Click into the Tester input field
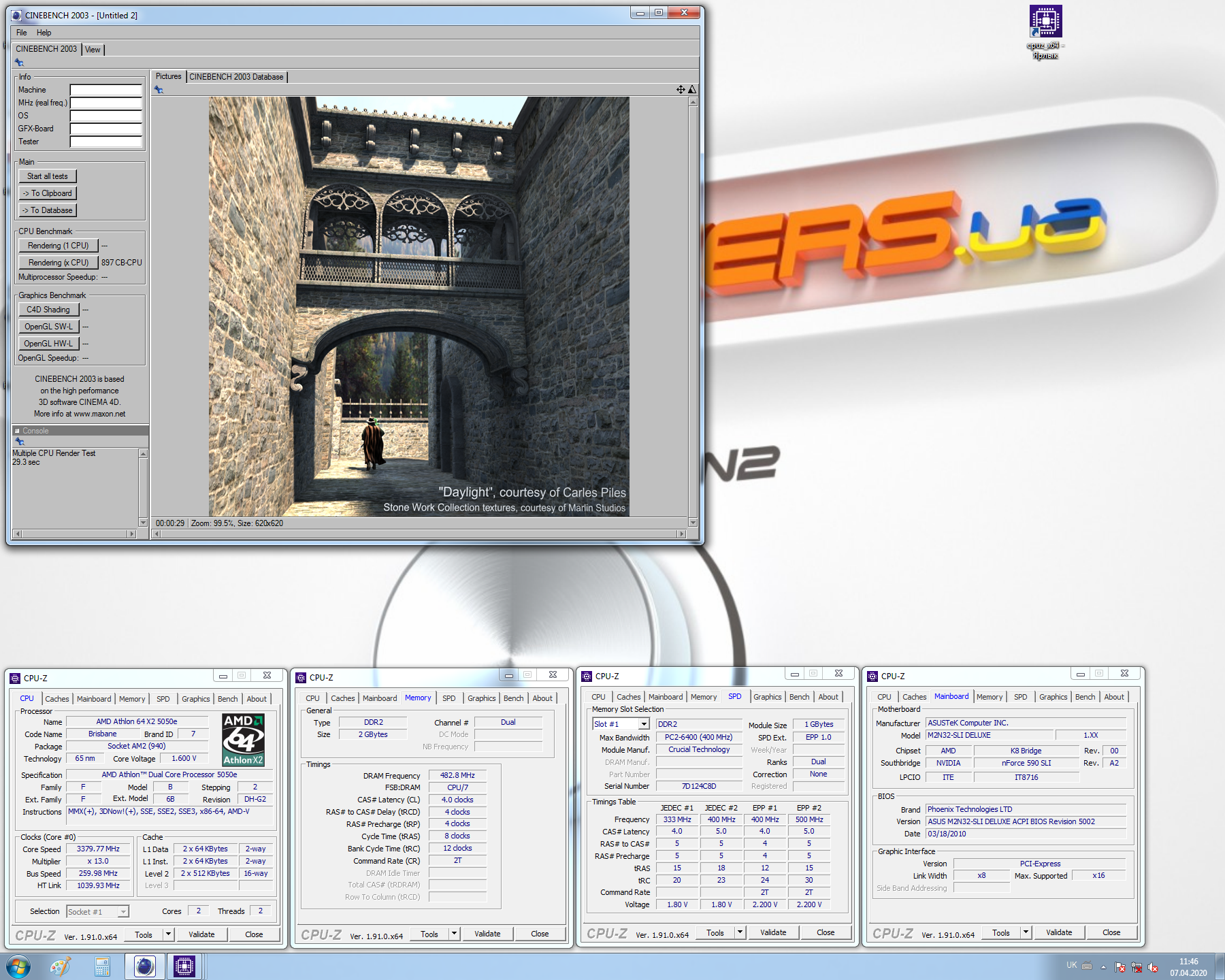Screen dimensions: 1225x980 pos(105,142)
